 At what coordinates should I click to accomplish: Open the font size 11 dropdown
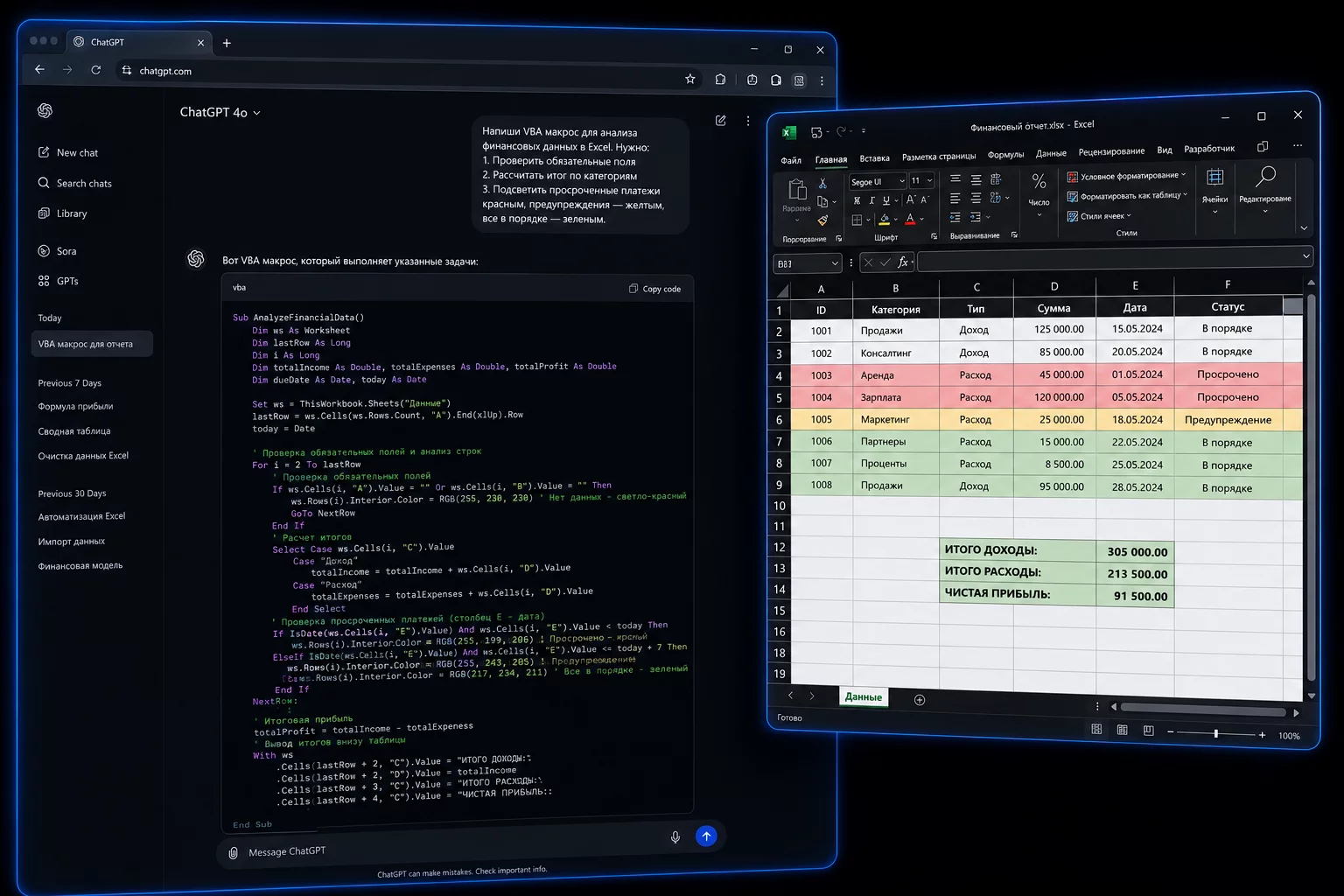[x=929, y=180]
